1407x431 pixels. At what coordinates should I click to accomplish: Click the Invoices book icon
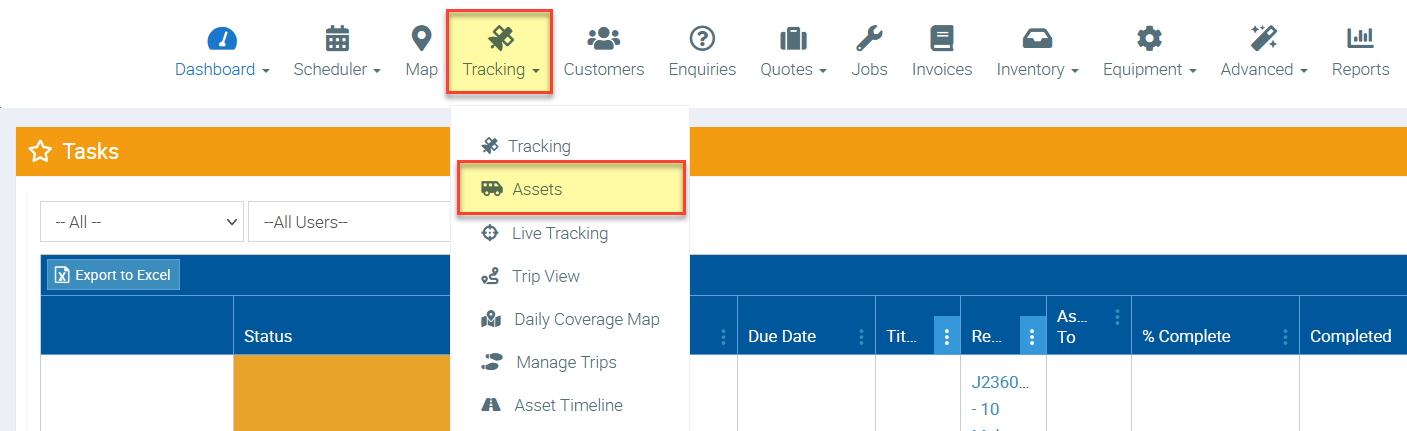[941, 39]
